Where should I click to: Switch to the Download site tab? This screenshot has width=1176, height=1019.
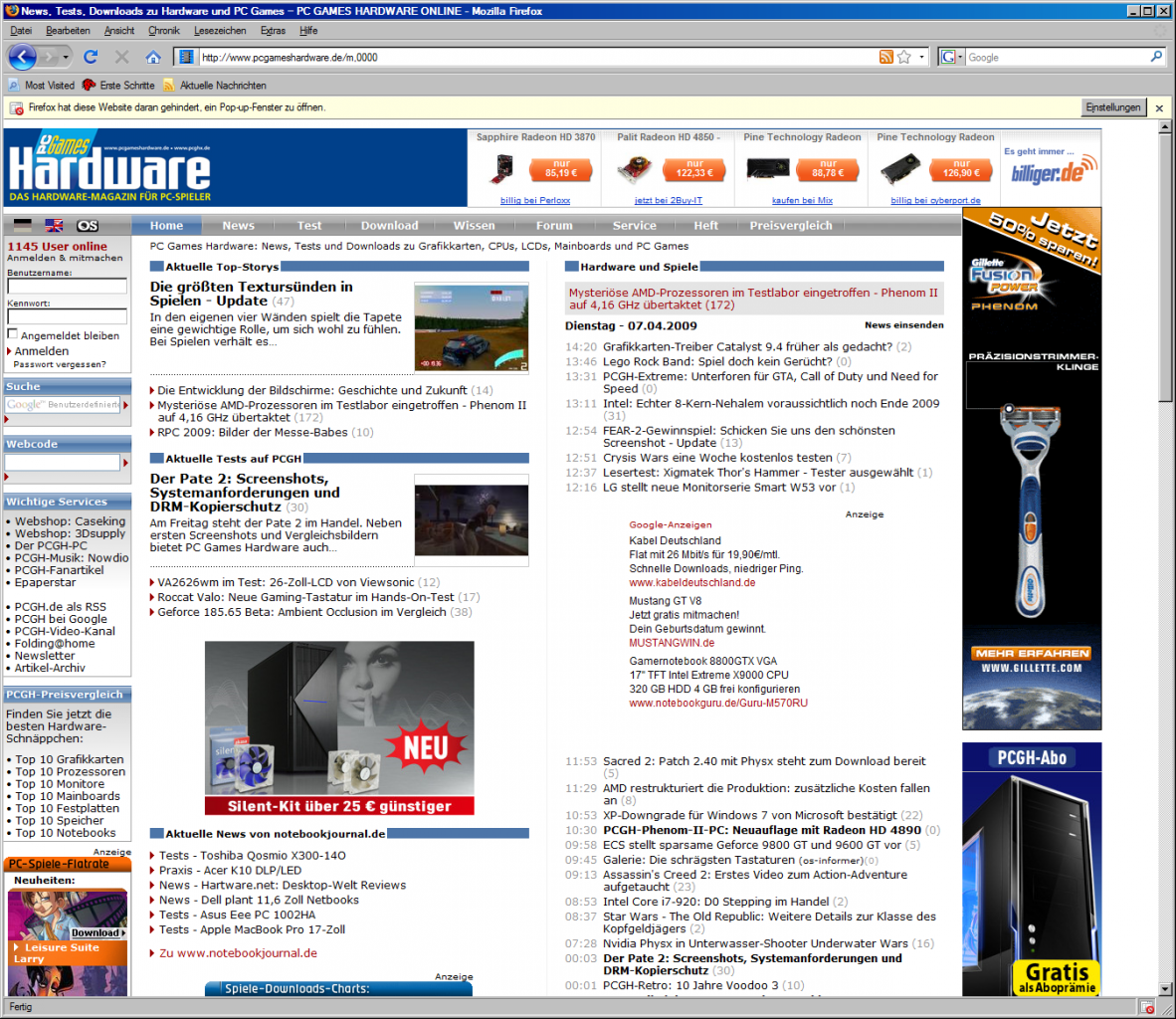[389, 225]
